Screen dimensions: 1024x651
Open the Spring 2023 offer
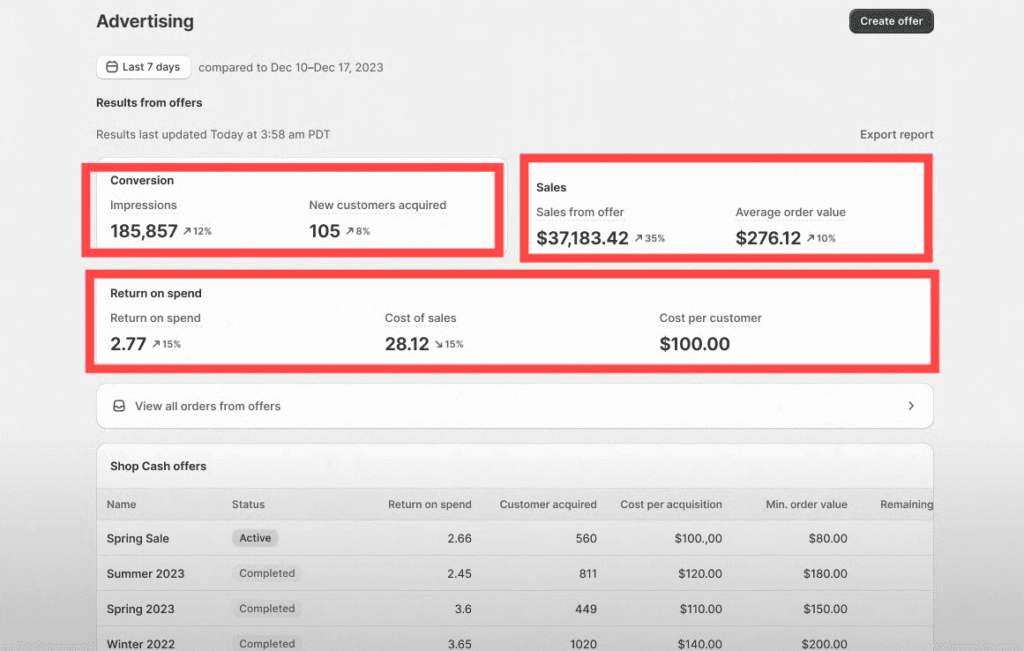tap(141, 609)
